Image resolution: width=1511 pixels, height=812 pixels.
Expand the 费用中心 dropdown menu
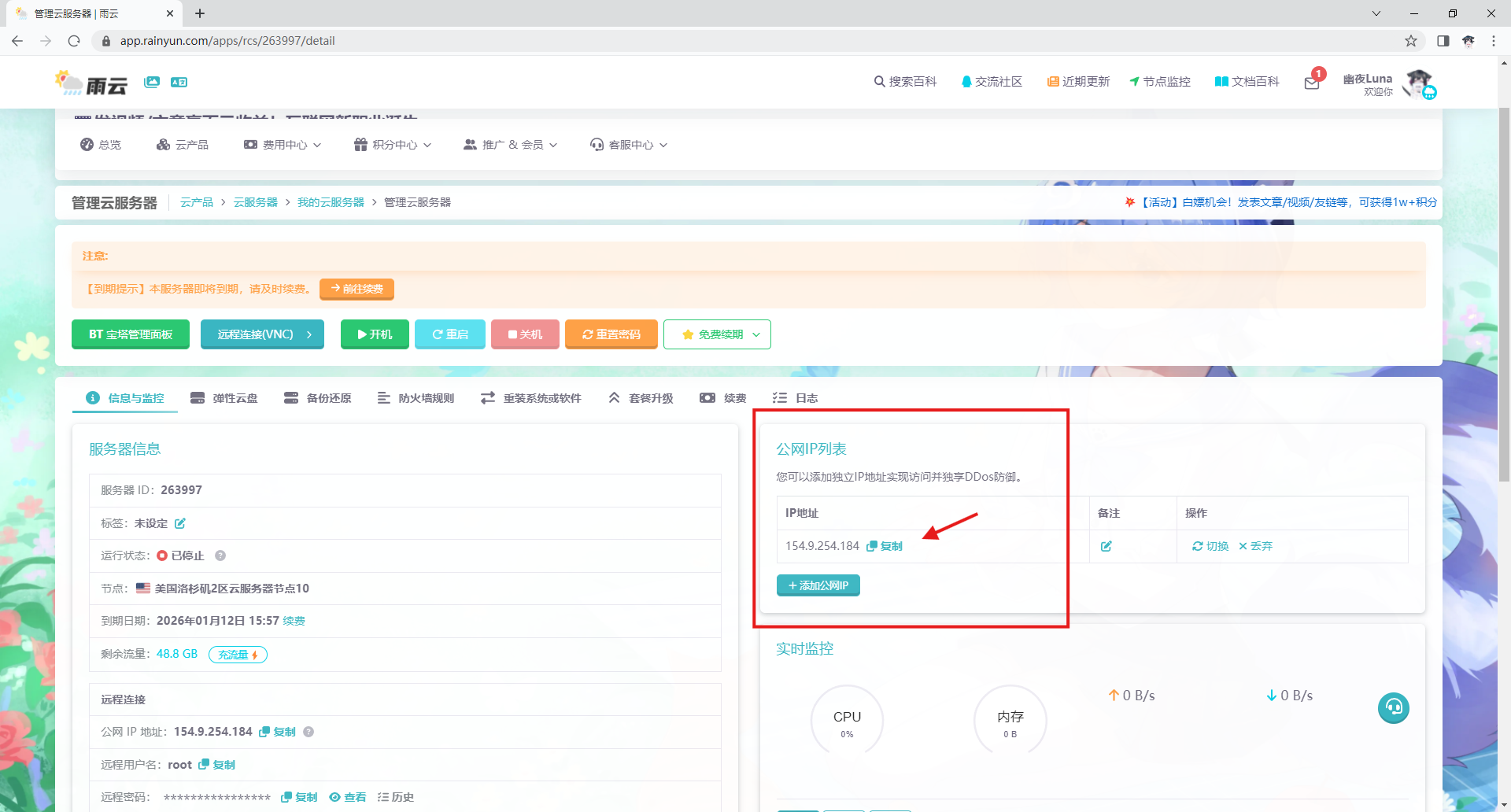(x=283, y=145)
